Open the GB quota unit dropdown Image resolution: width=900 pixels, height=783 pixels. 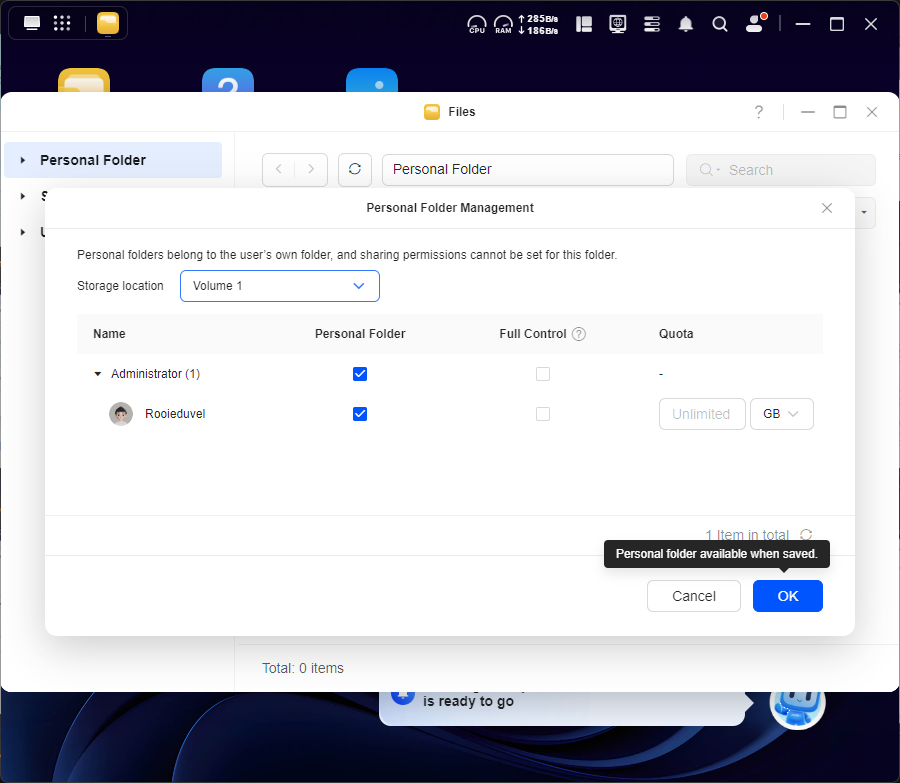pos(782,414)
